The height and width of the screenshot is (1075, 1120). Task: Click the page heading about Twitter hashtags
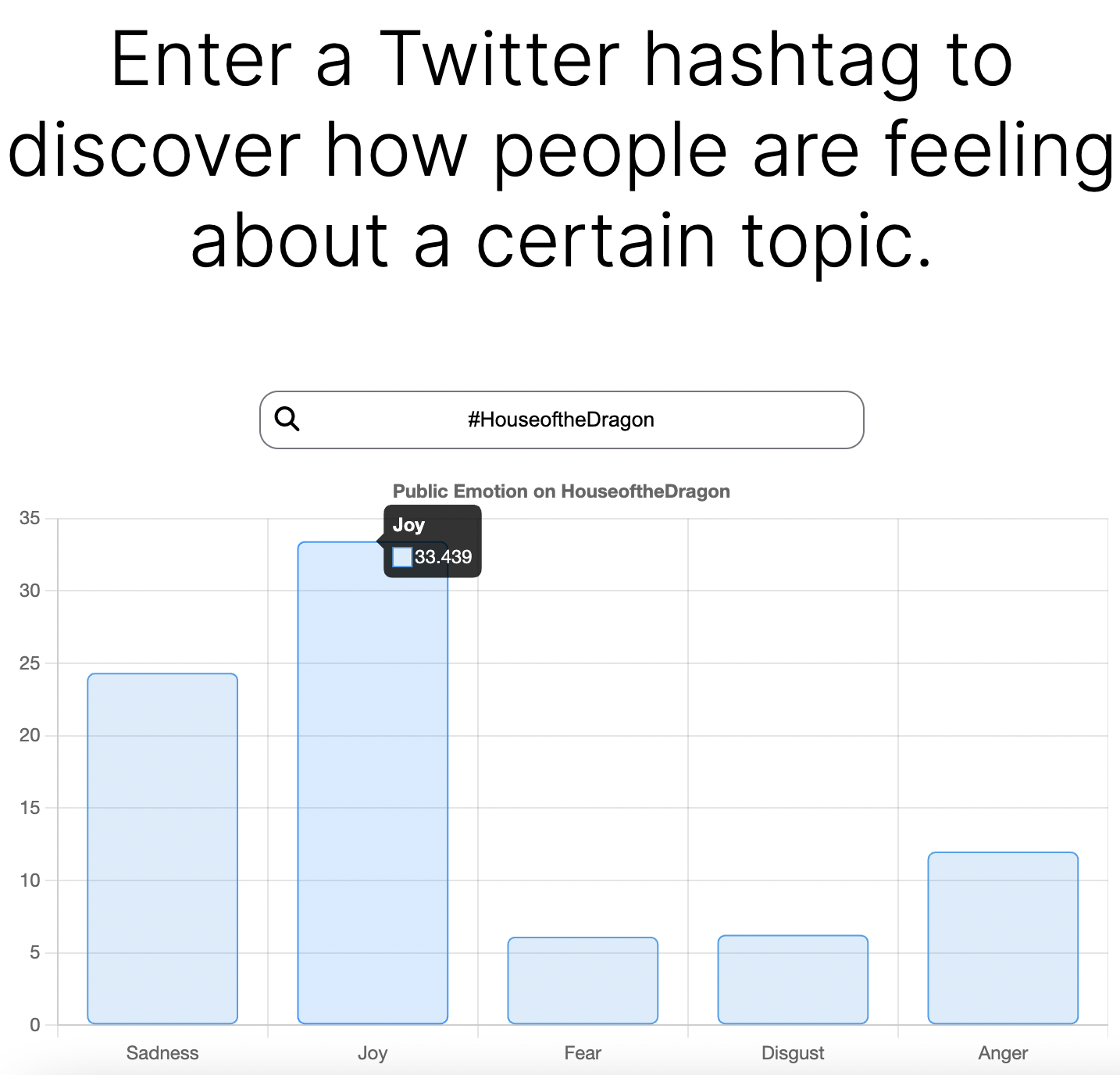(560, 148)
